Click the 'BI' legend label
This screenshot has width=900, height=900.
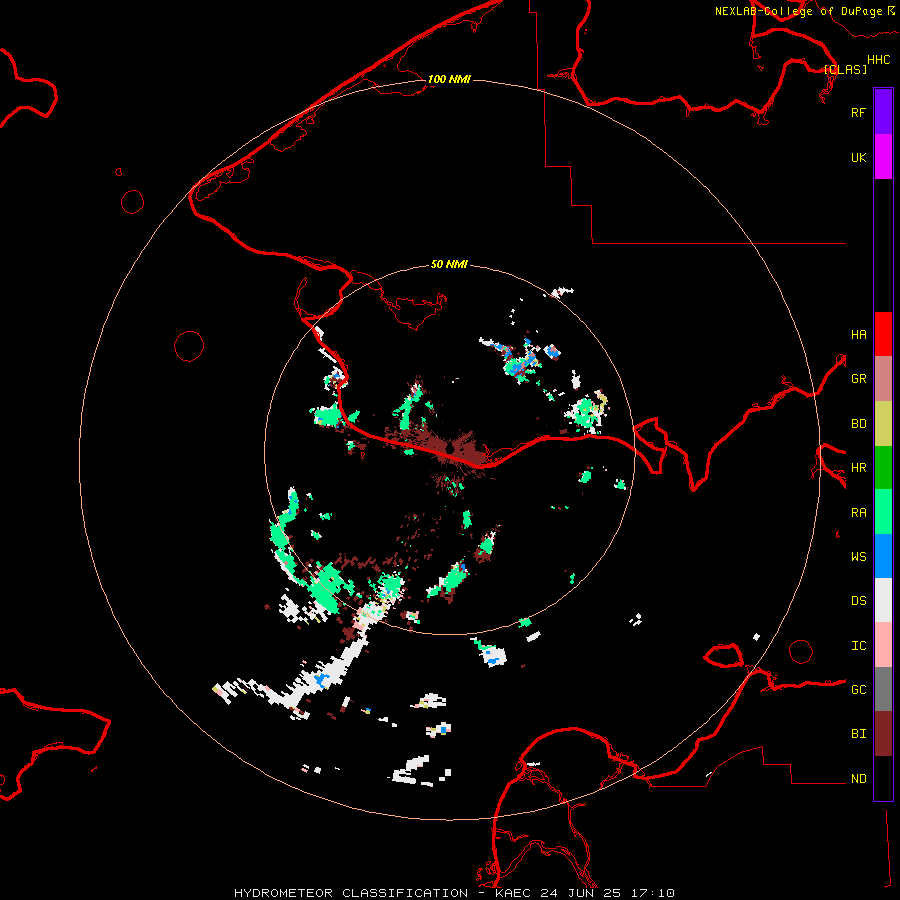(x=858, y=734)
